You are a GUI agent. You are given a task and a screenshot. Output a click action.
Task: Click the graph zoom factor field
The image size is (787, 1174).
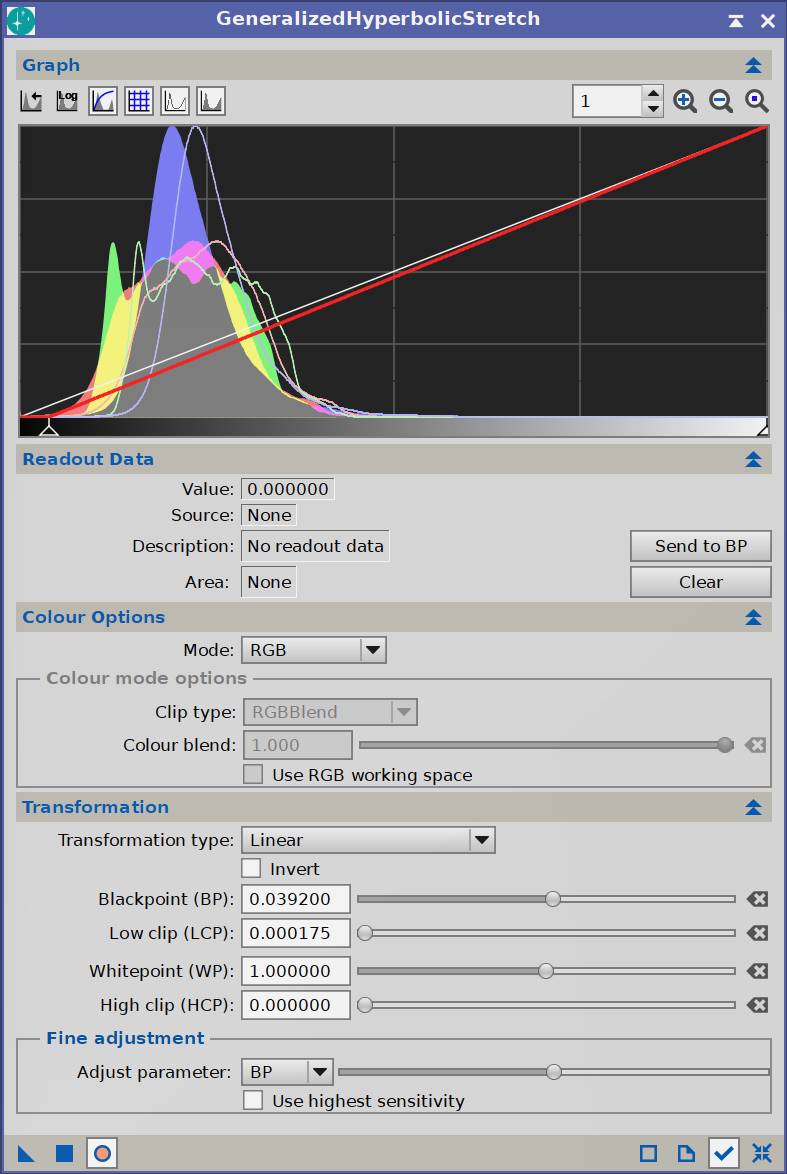click(607, 101)
